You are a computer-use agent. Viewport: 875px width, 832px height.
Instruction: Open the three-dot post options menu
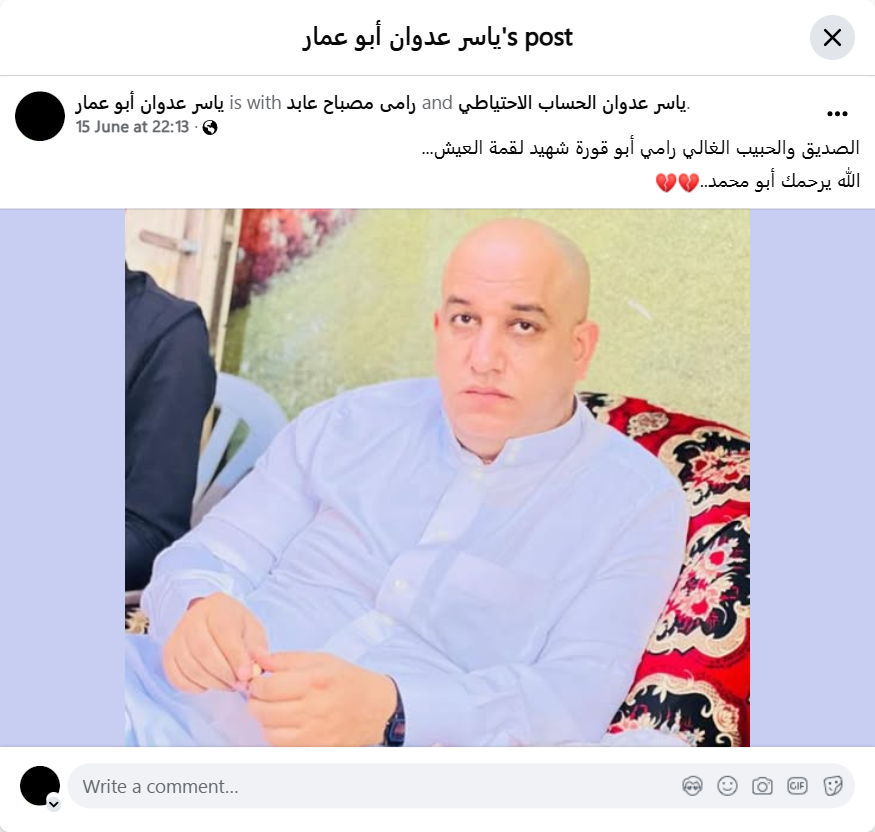point(837,114)
